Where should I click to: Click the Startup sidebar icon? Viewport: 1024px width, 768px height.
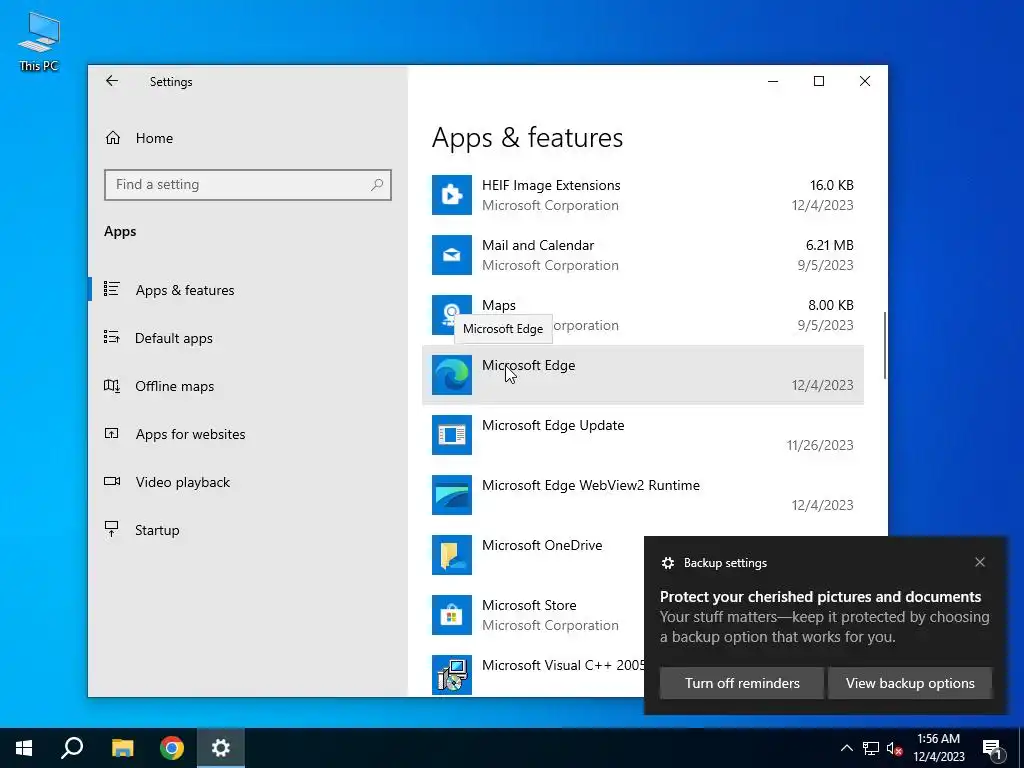[112, 529]
